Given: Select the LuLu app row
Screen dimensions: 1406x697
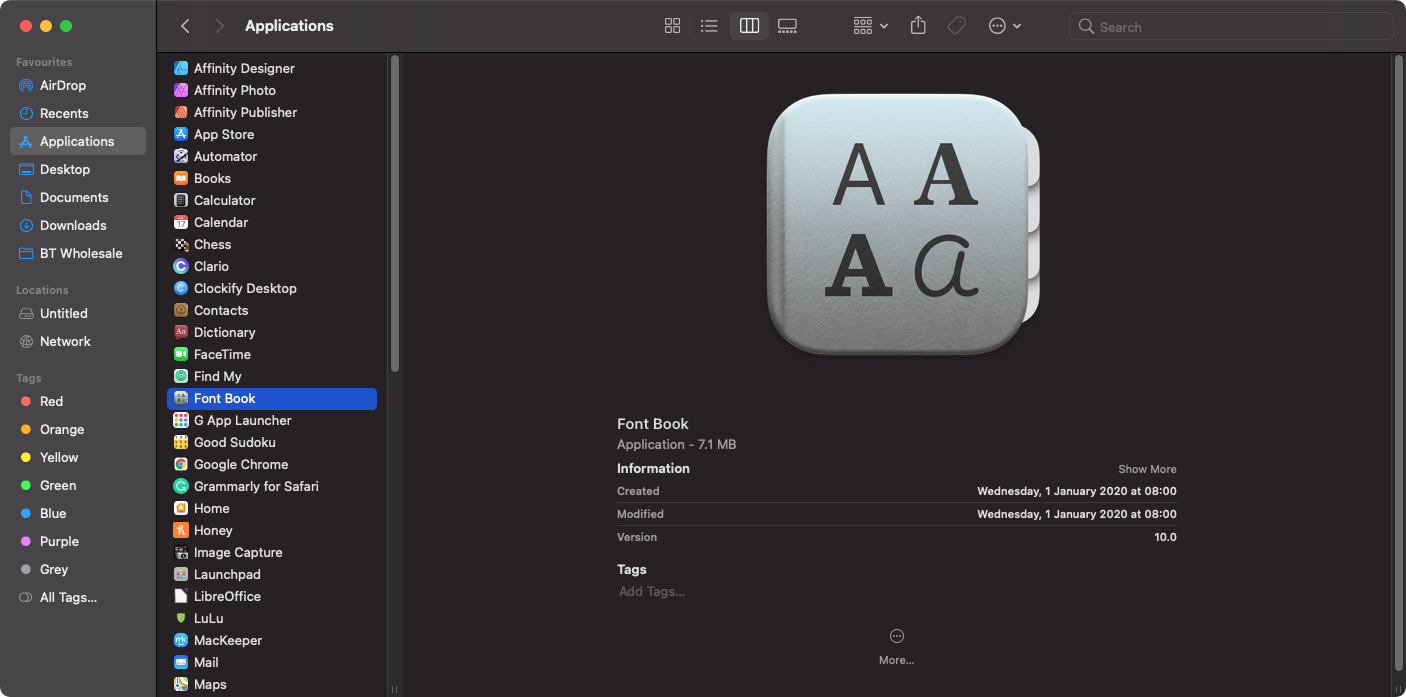Looking at the screenshot, I should (272, 618).
